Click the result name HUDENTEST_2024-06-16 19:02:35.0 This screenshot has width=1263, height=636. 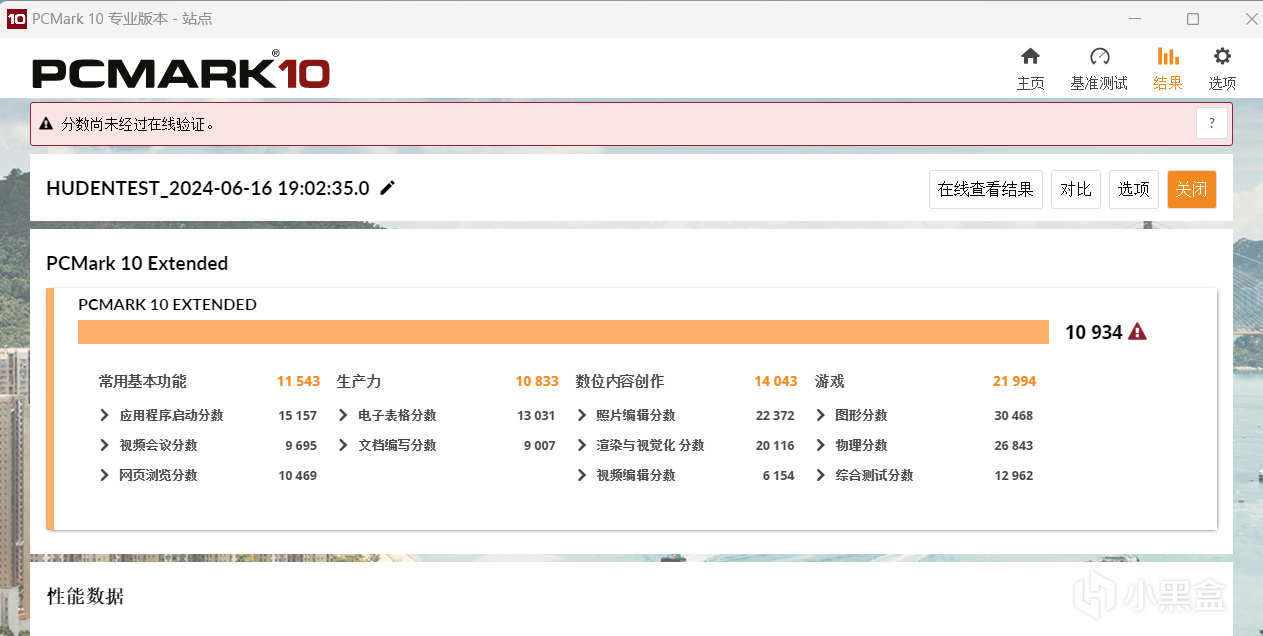pyautogui.click(x=208, y=188)
